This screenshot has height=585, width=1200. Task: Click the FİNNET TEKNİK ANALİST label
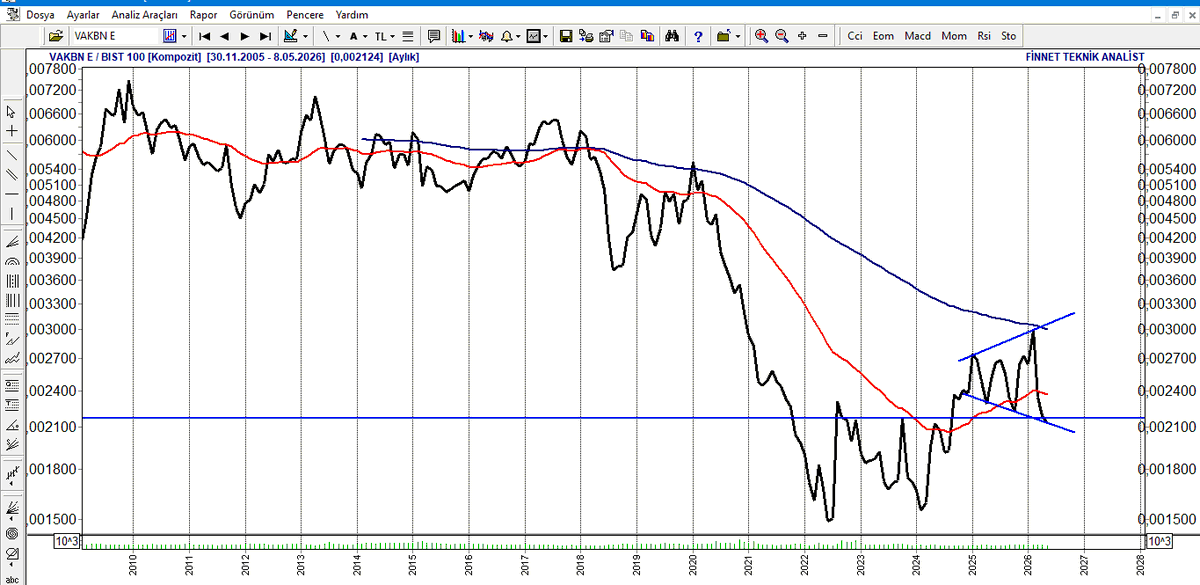click(x=1086, y=57)
